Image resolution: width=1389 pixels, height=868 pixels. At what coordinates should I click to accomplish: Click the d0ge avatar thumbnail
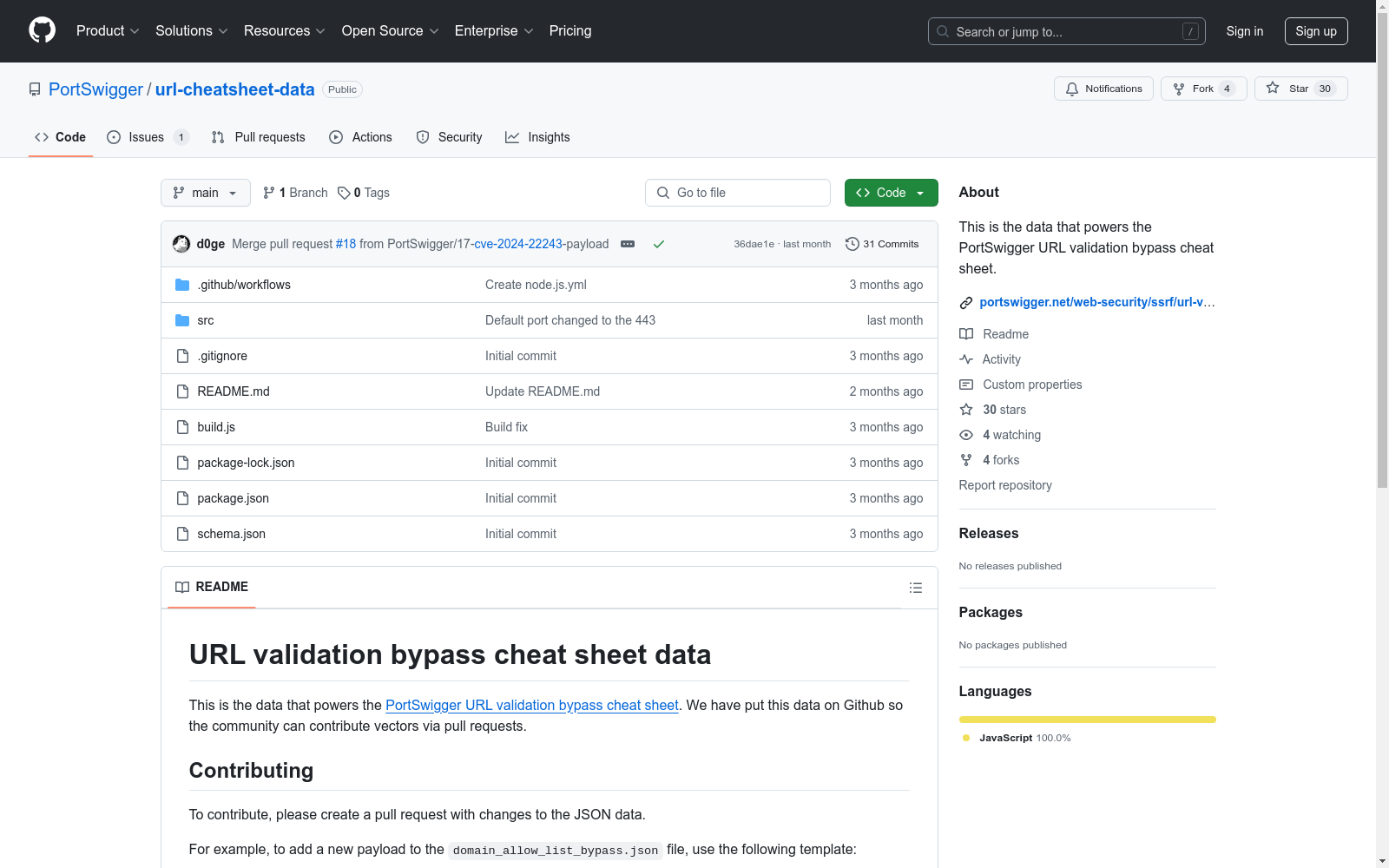(x=181, y=244)
